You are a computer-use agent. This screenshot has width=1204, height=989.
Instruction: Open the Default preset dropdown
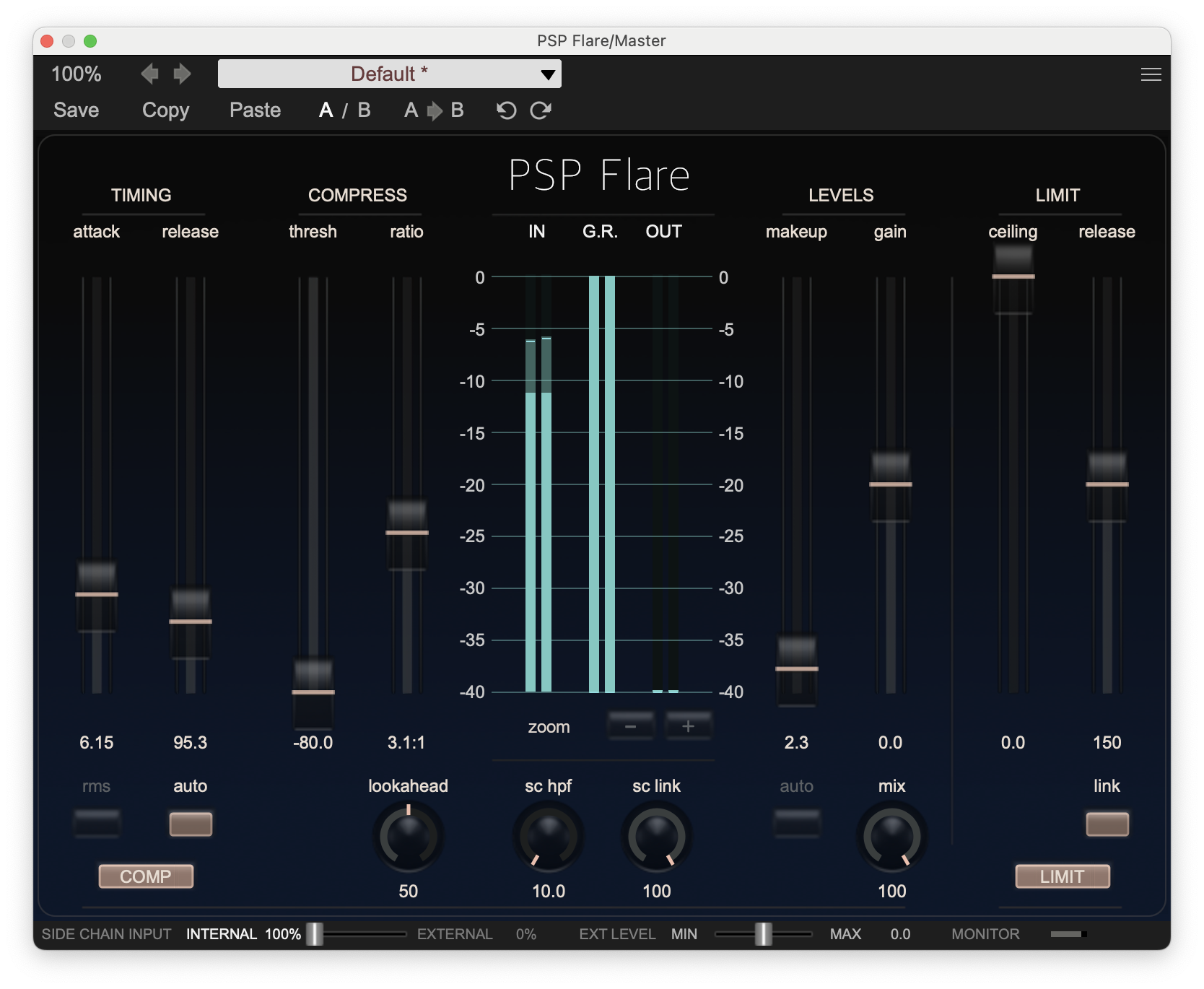pyautogui.click(x=389, y=74)
